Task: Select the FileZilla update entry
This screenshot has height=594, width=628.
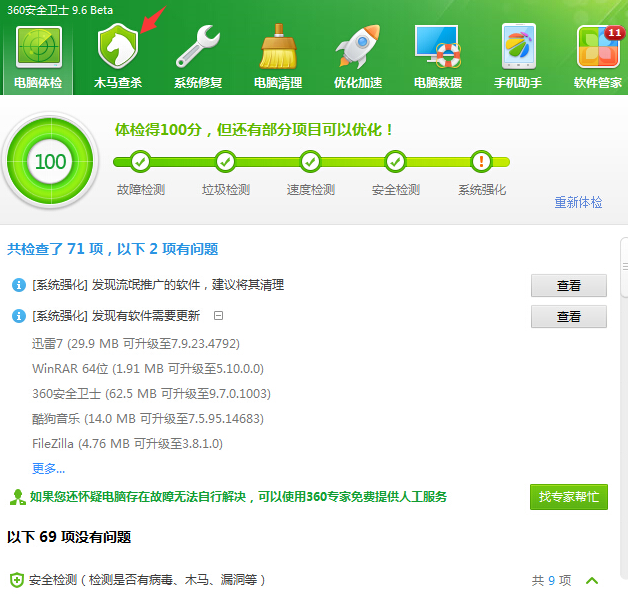Action: tap(127, 444)
